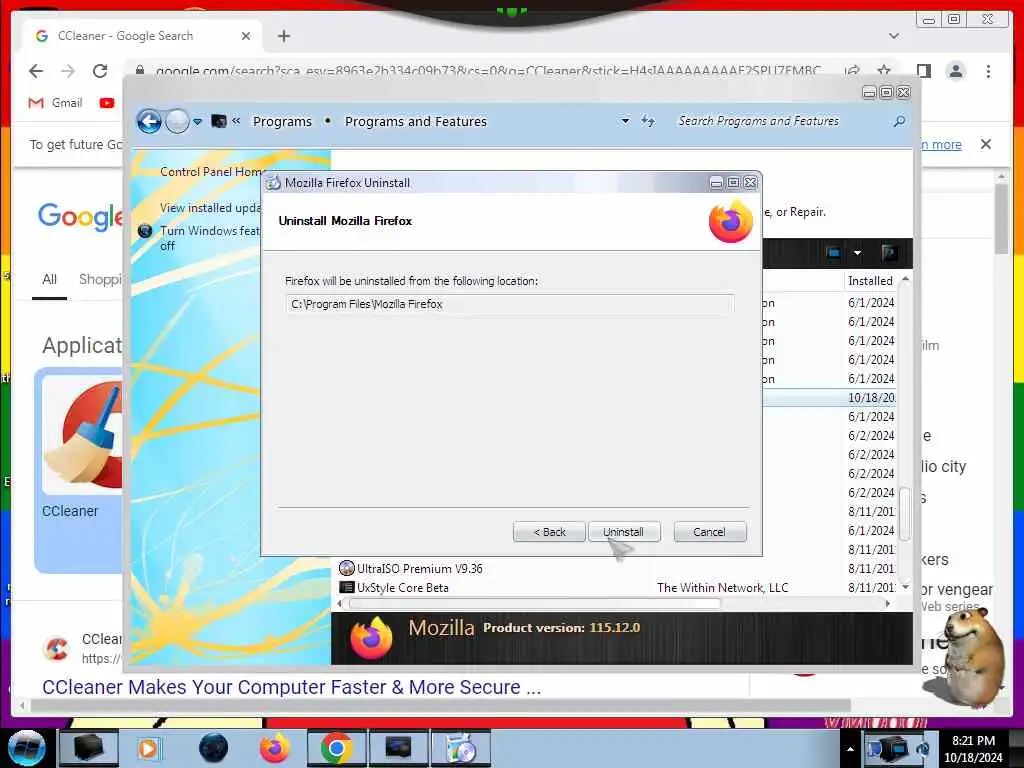The height and width of the screenshot is (768, 1024).
Task: Click the view options icon in program list toolbar
Action: (833, 253)
